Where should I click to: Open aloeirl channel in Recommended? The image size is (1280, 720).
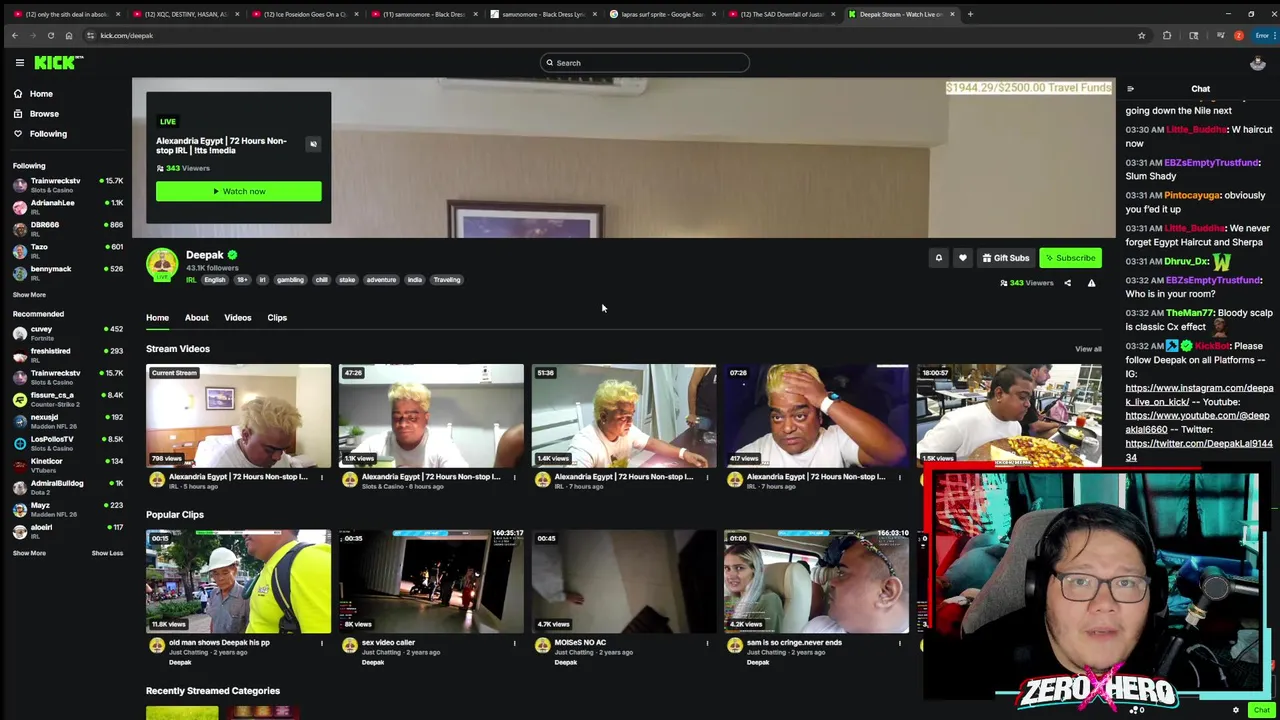coord(68,531)
